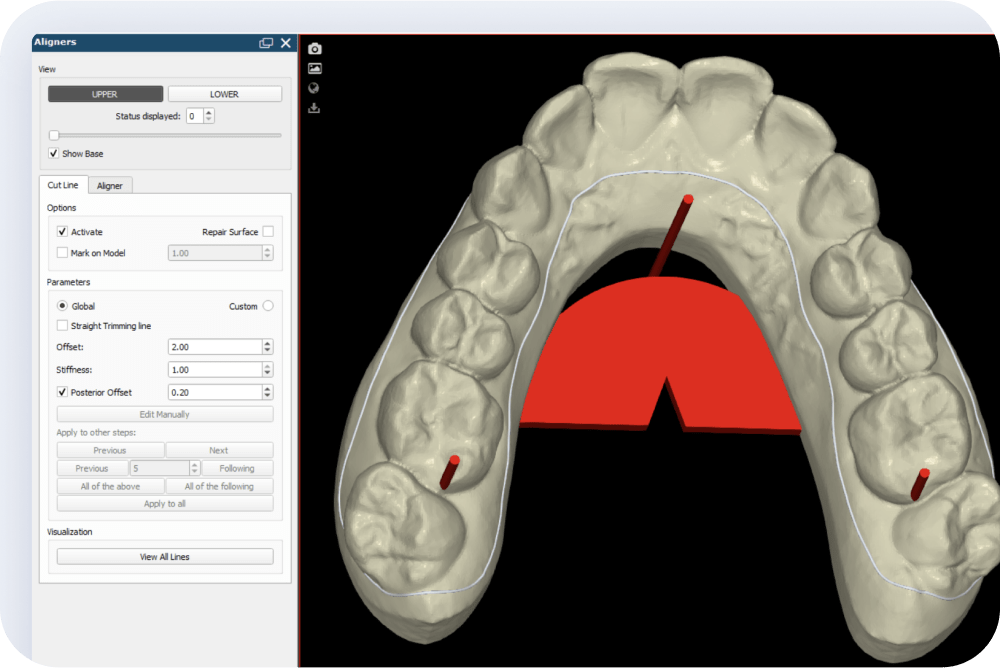
Task: Increase the Status displayed value
Action: tap(209, 112)
